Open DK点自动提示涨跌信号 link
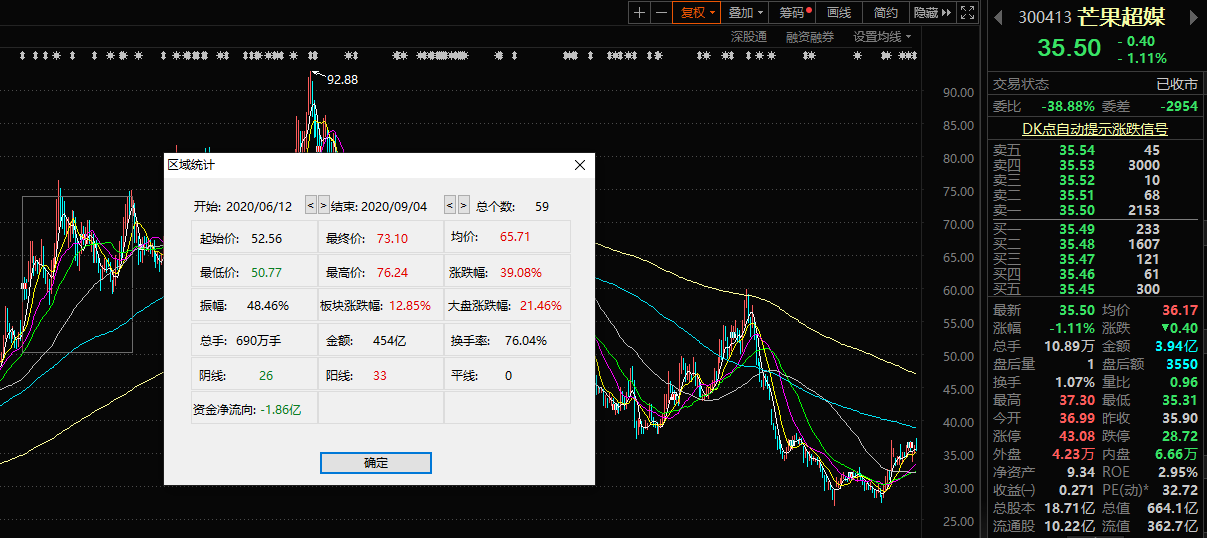The image size is (1207, 538). 1095,129
